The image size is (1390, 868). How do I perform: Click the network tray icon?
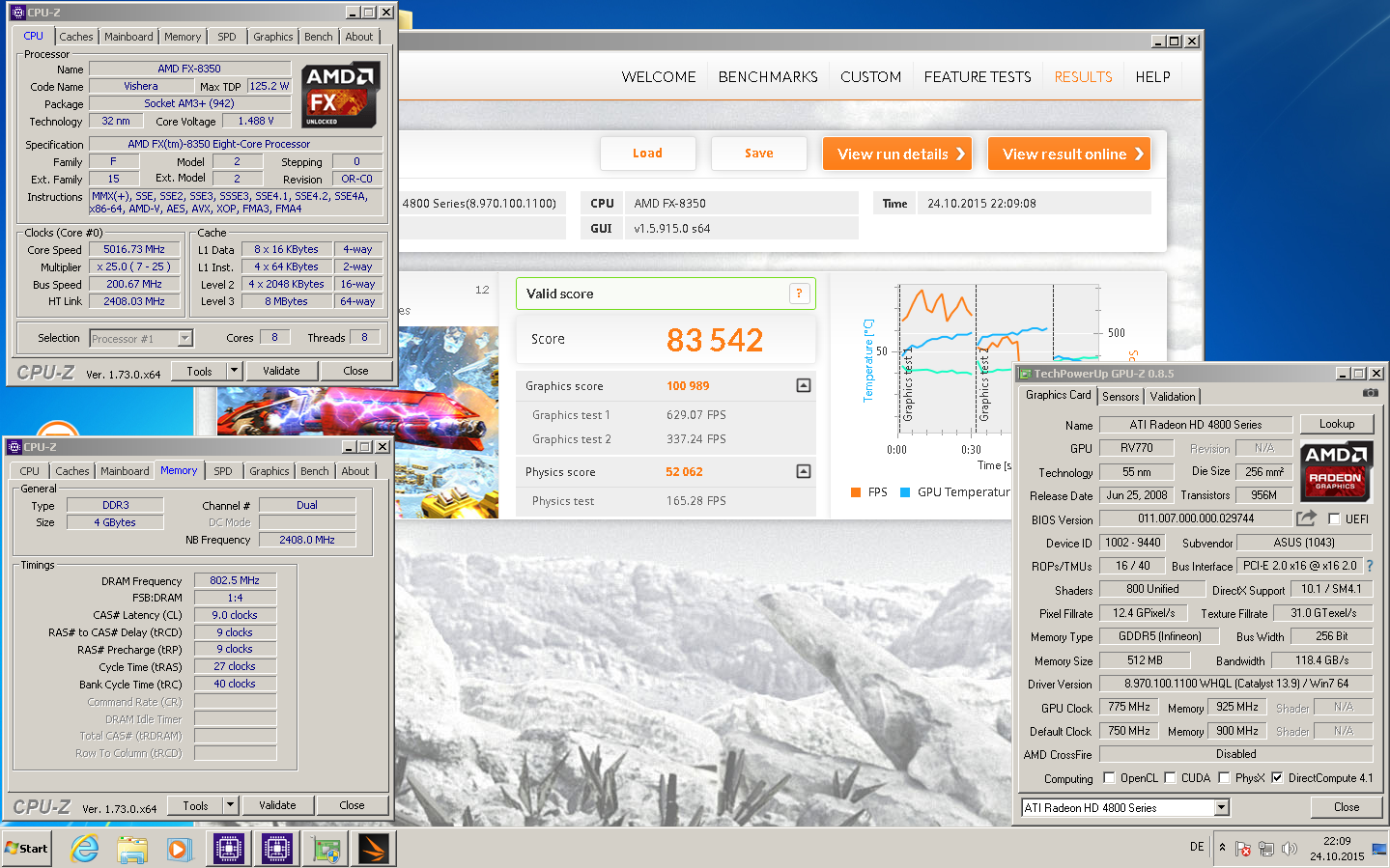1266,849
